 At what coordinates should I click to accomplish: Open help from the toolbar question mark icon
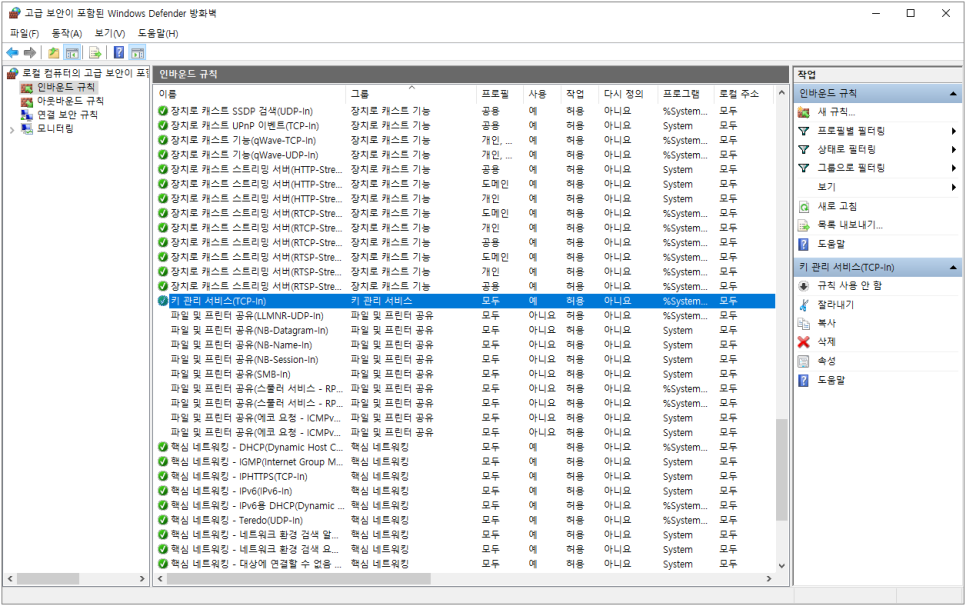tap(119, 53)
